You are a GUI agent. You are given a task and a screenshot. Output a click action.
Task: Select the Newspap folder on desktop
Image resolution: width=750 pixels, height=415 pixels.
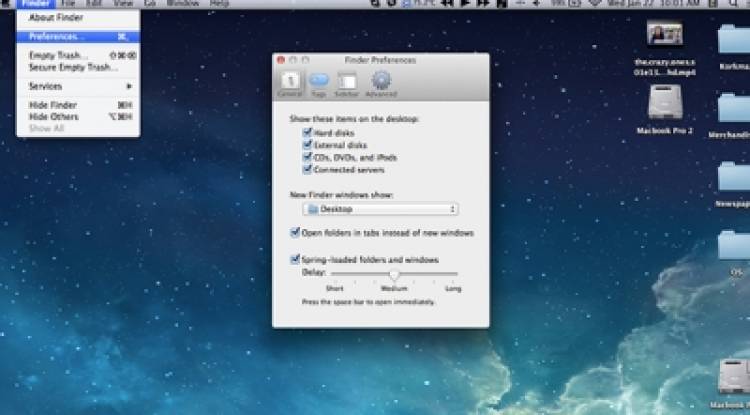coord(735,177)
